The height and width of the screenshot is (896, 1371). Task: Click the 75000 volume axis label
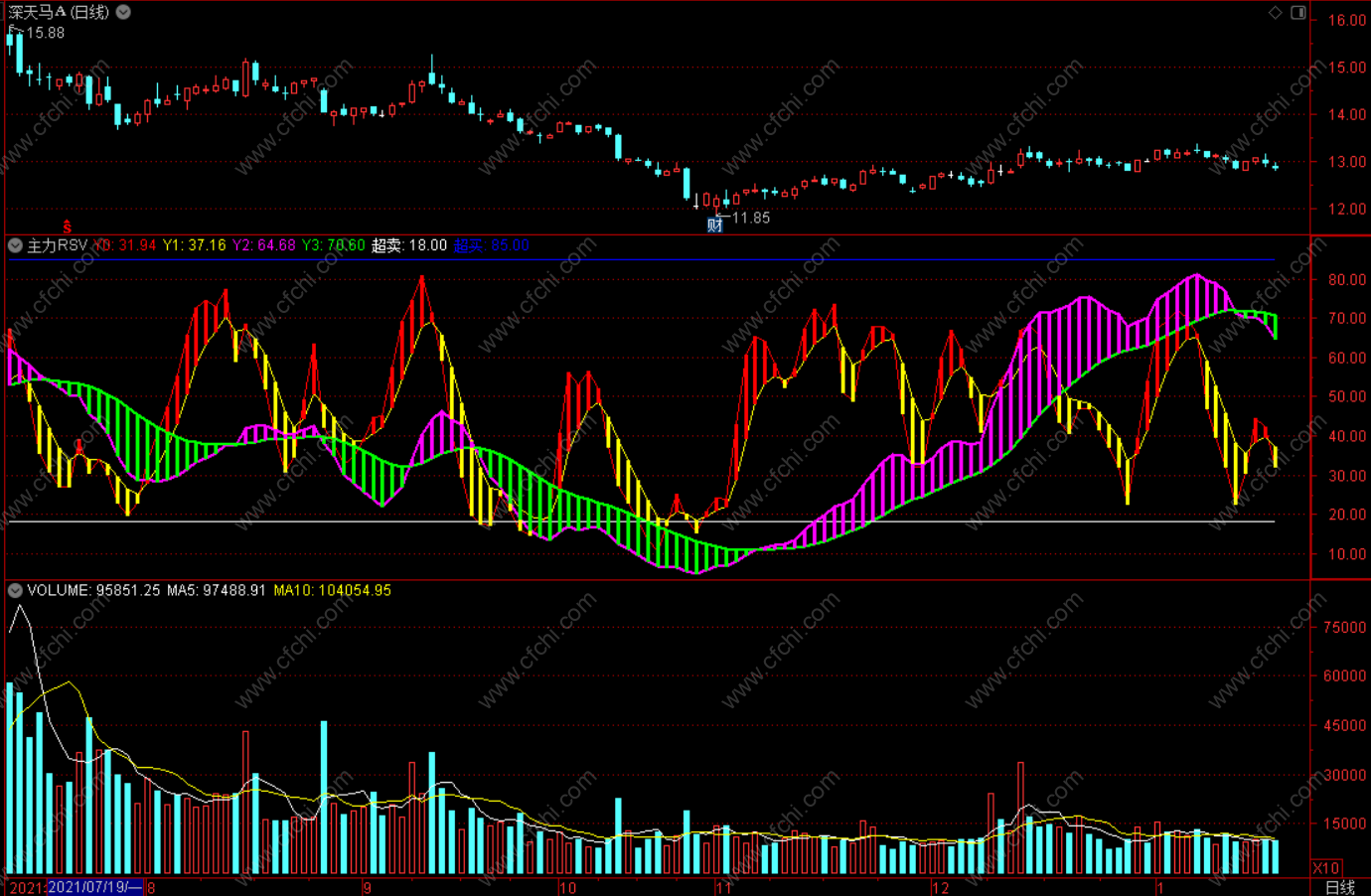point(1345,627)
